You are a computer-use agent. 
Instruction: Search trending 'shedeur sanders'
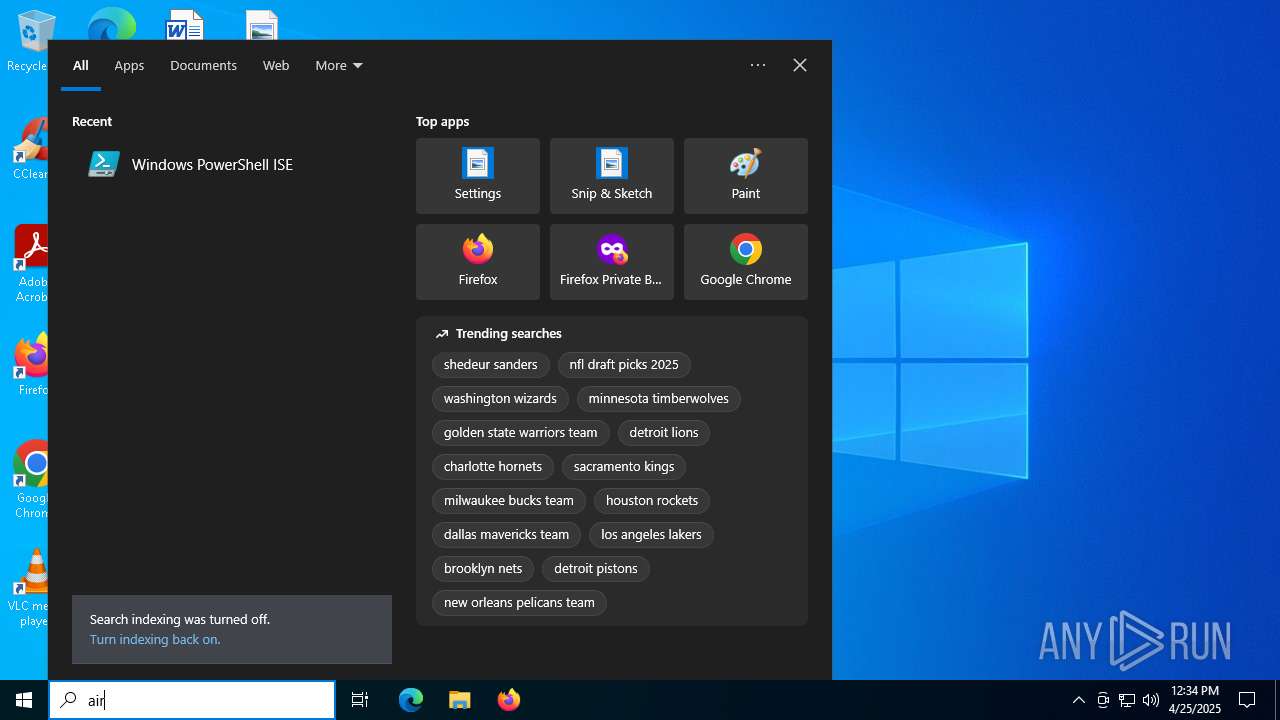coord(491,365)
